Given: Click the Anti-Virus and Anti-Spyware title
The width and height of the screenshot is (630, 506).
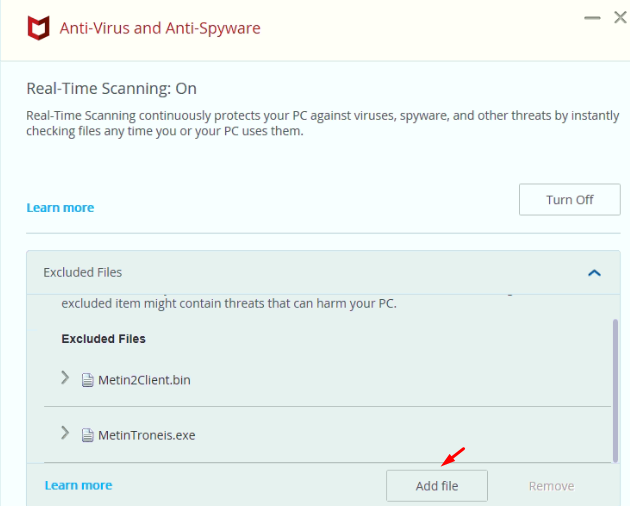Looking at the screenshot, I should (x=160, y=28).
